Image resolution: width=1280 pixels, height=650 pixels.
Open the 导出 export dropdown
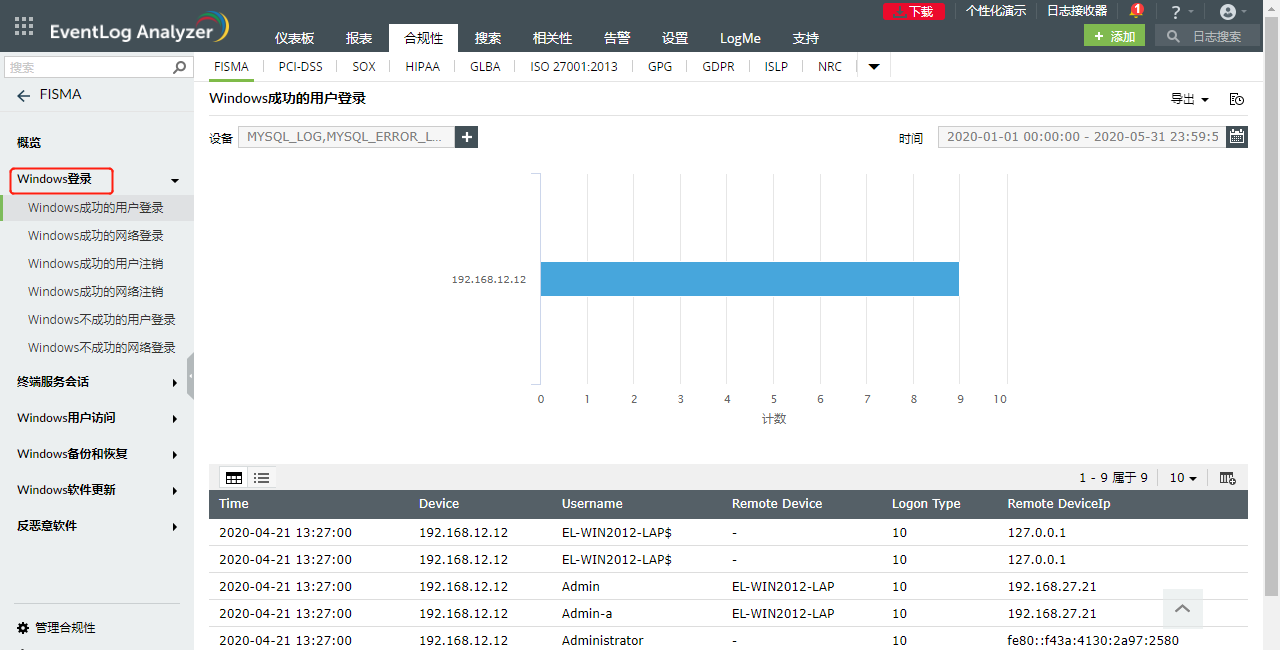(x=1189, y=99)
